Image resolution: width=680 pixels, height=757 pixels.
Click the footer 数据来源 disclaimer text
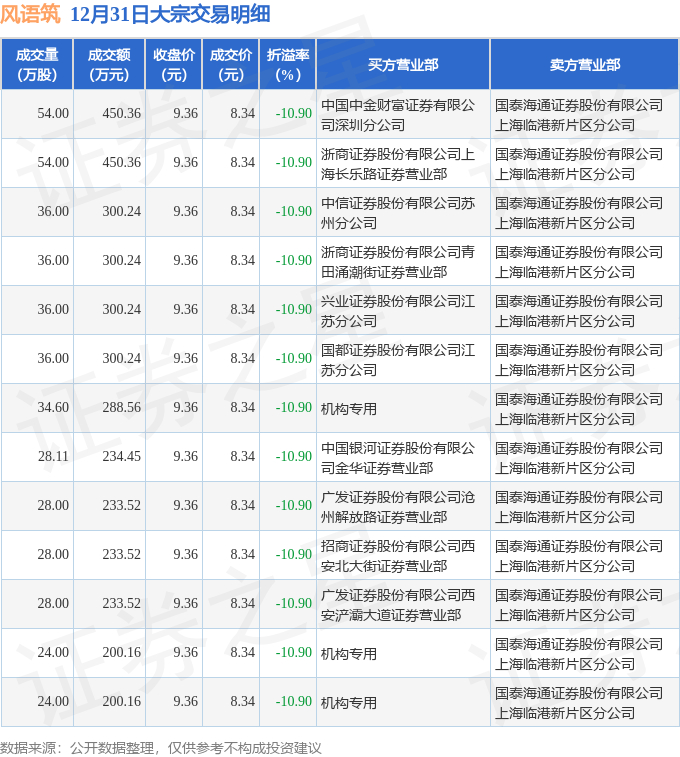pyautogui.click(x=161, y=748)
